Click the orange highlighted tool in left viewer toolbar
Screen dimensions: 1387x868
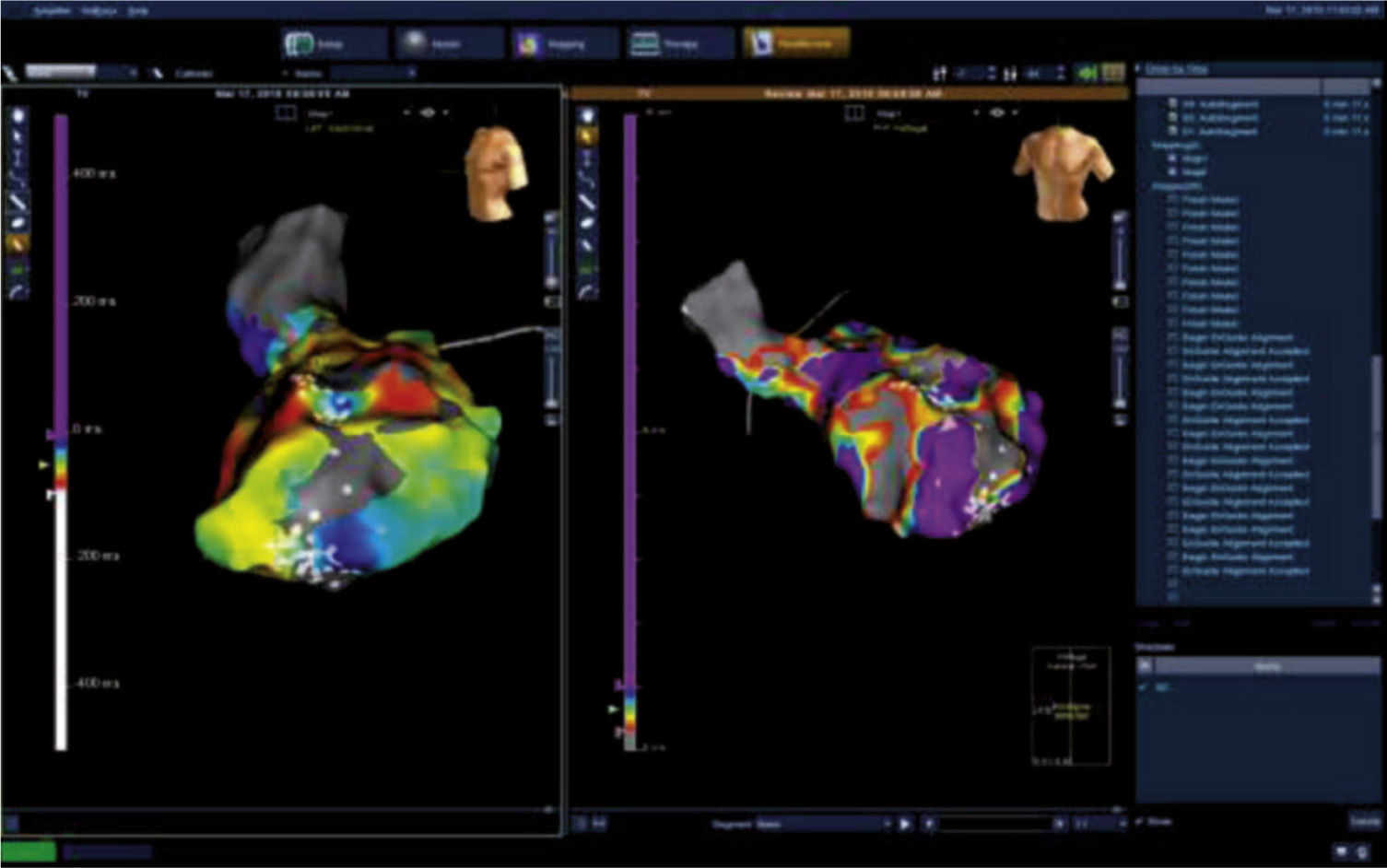click(x=18, y=244)
